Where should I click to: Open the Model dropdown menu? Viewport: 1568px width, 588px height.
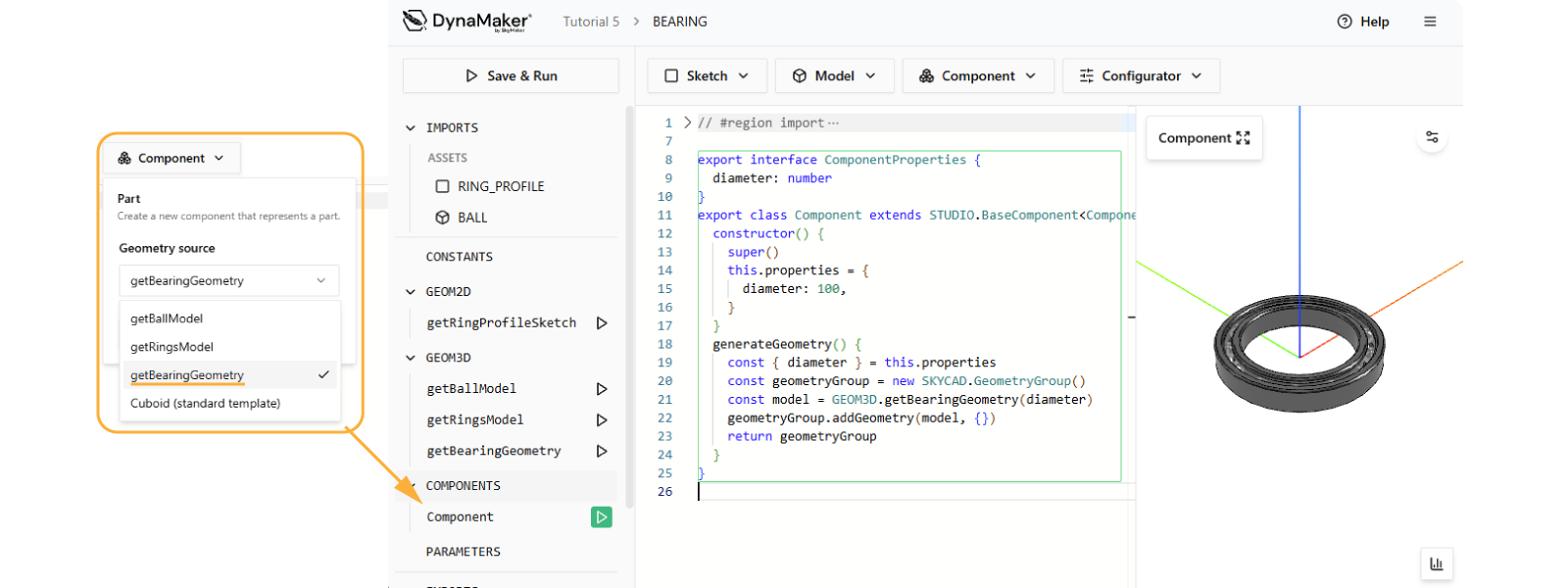(834, 75)
